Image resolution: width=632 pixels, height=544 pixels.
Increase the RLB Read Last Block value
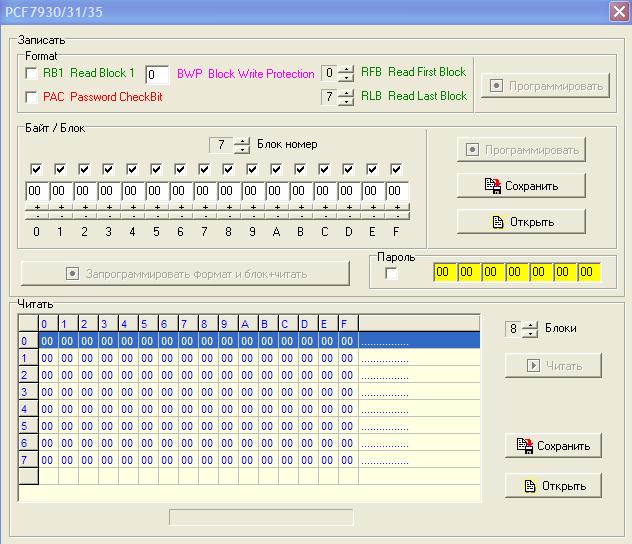coord(346,93)
